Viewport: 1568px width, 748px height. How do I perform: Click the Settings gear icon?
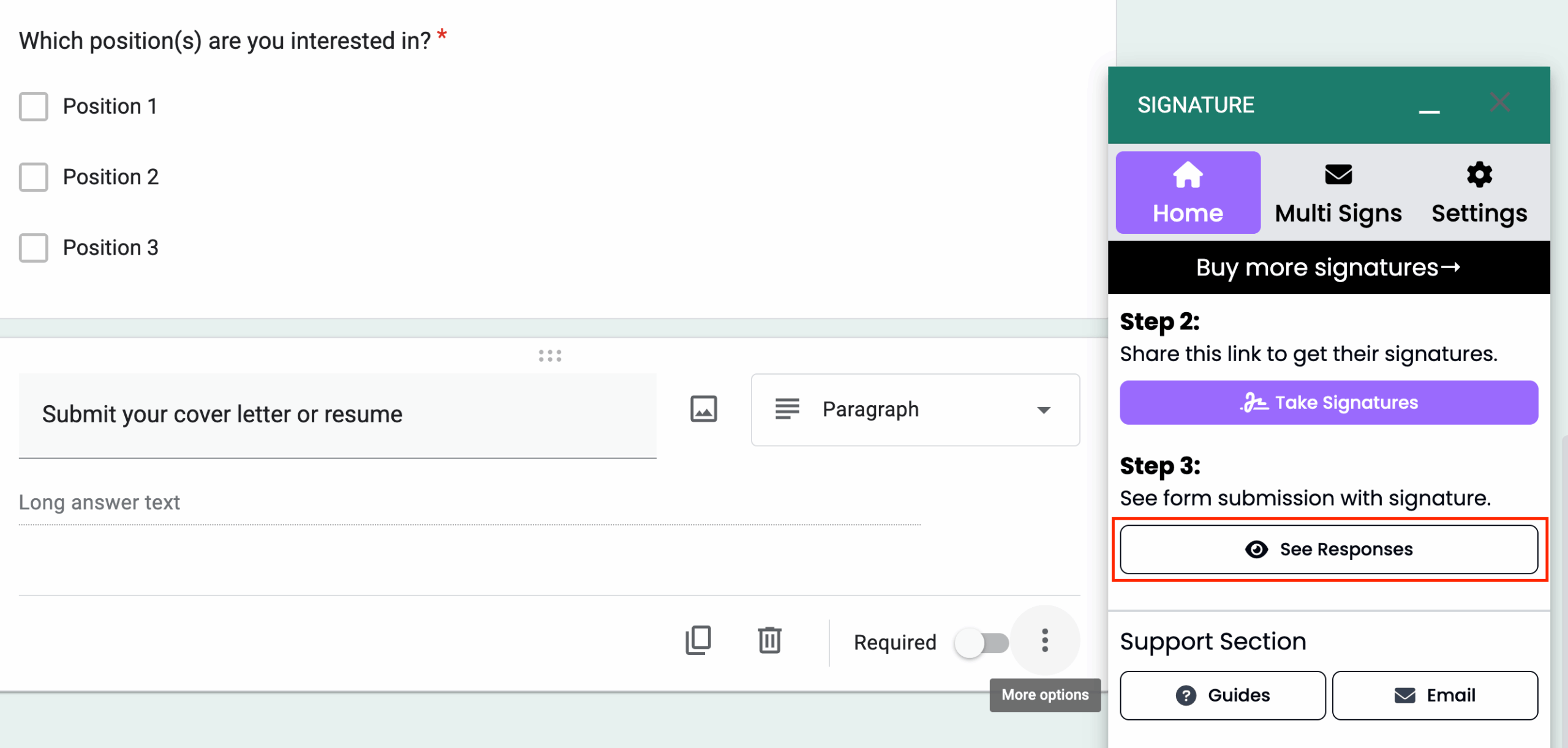tap(1479, 176)
